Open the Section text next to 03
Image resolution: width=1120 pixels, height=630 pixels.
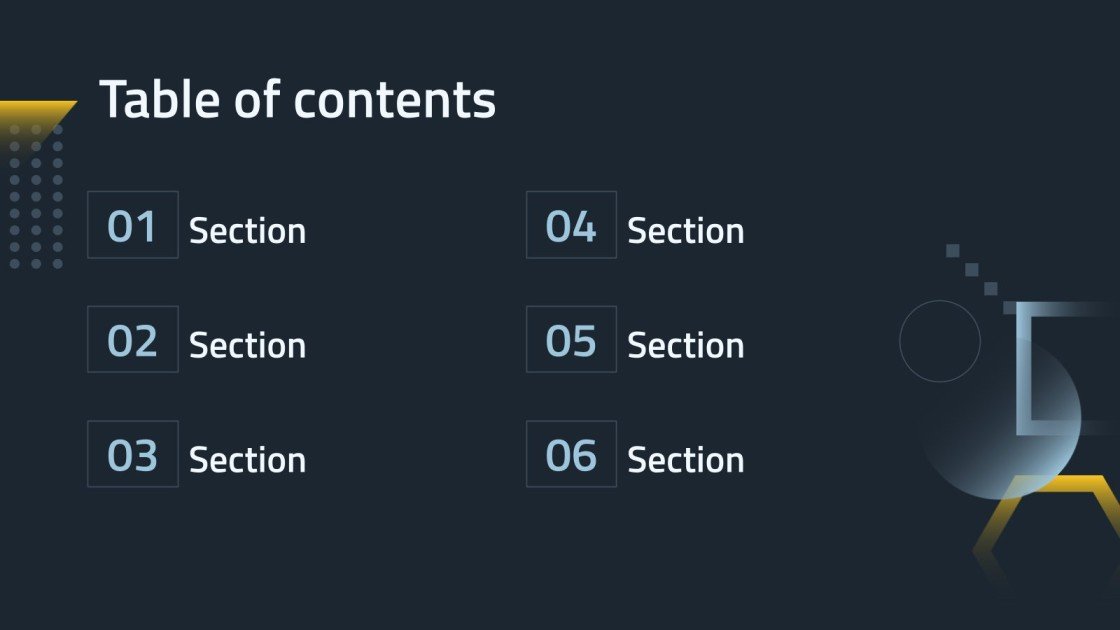(247, 460)
